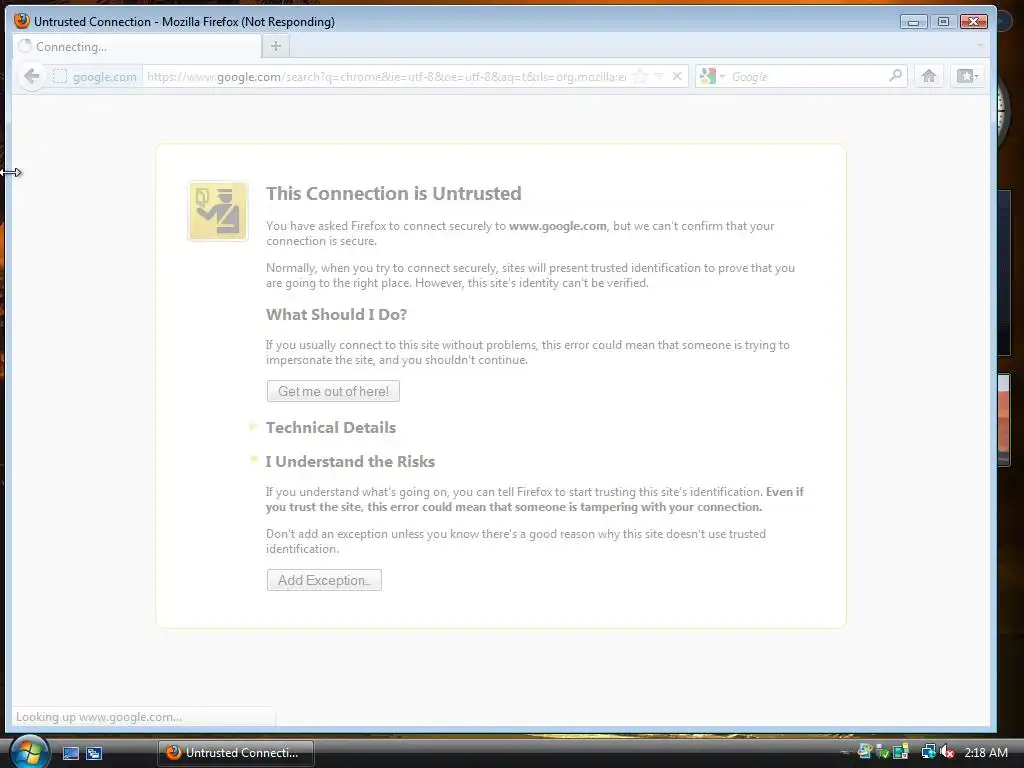The height and width of the screenshot is (768, 1024).
Task: Maximize the Firefox window
Action: tap(943, 22)
